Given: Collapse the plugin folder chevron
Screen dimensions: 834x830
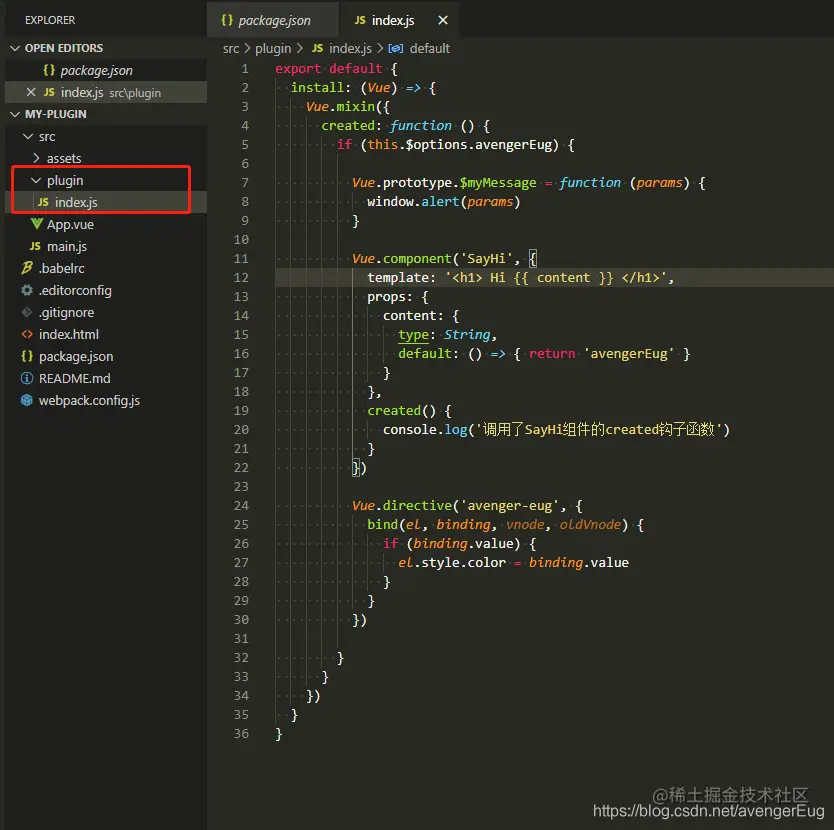Looking at the screenshot, I should click(36, 181).
